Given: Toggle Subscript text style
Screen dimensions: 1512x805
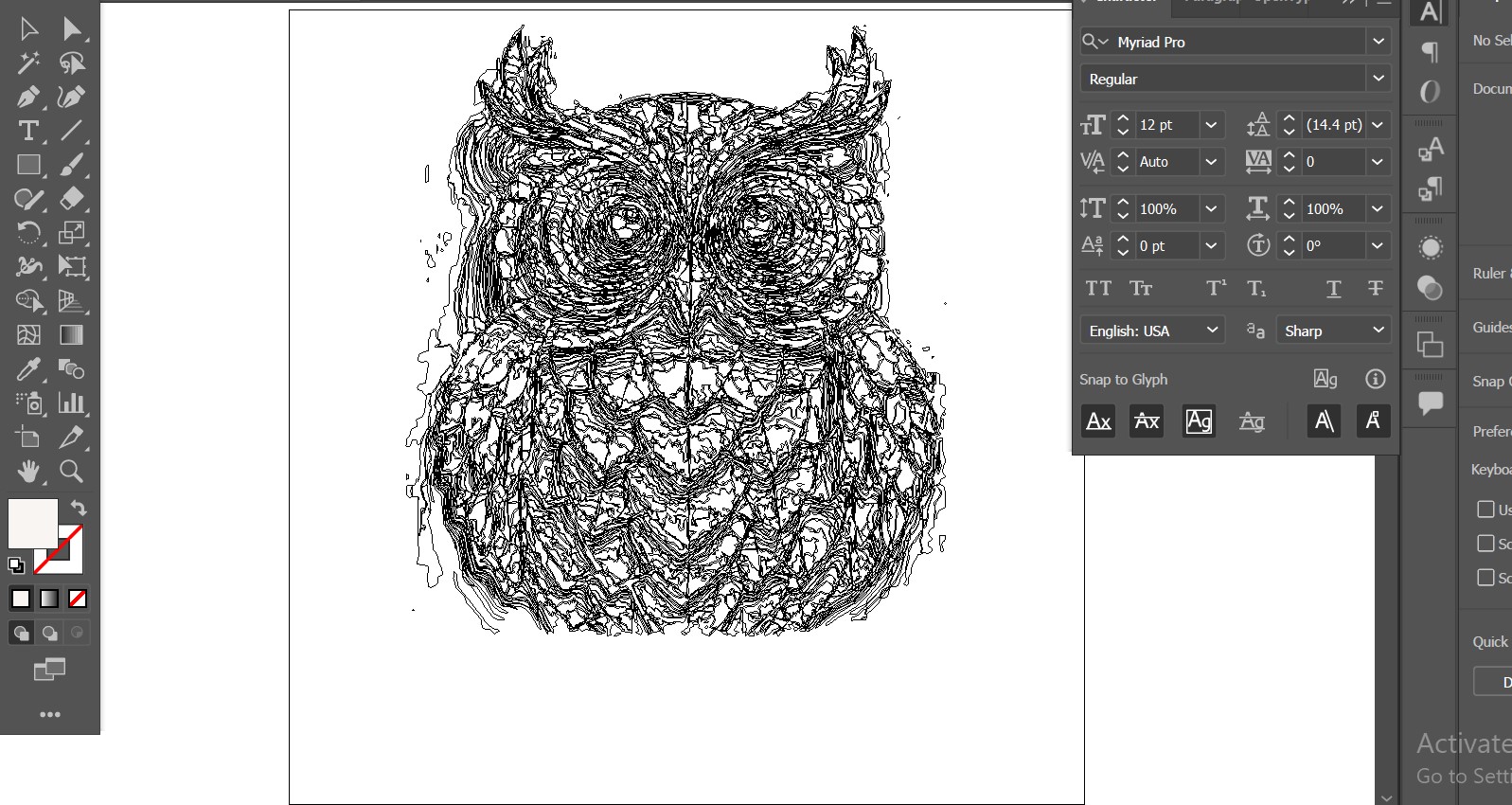Looking at the screenshot, I should point(1256,289).
